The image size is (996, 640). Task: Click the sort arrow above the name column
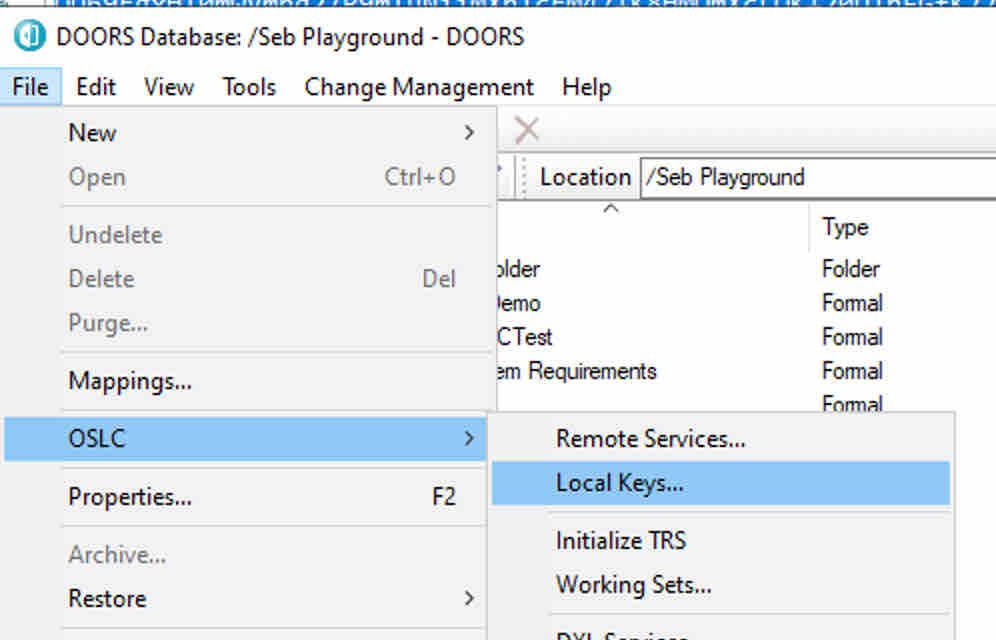coord(610,208)
